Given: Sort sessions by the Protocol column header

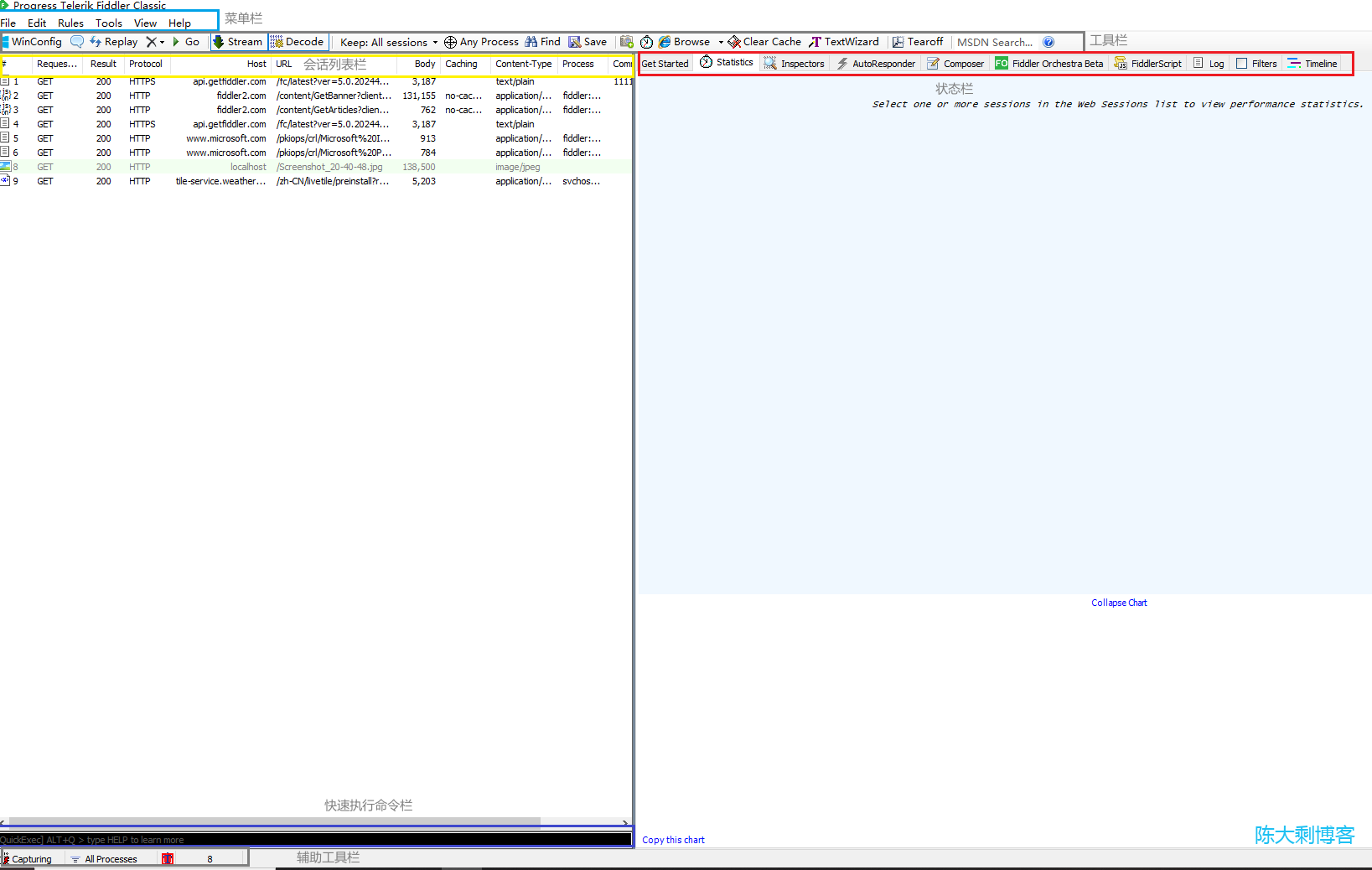Looking at the screenshot, I should [146, 64].
